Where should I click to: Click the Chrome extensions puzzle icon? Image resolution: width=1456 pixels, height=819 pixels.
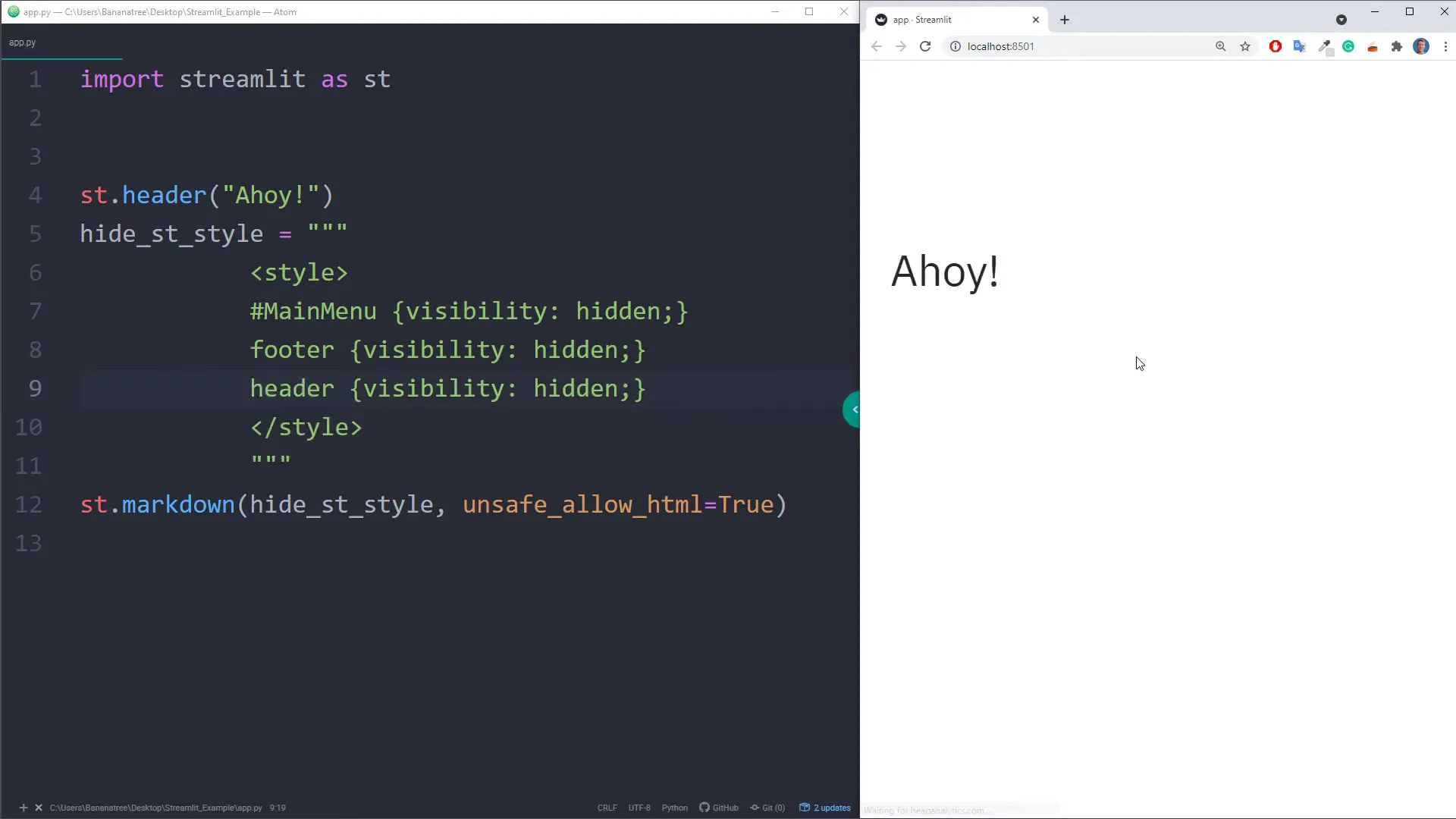tap(1397, 46)
